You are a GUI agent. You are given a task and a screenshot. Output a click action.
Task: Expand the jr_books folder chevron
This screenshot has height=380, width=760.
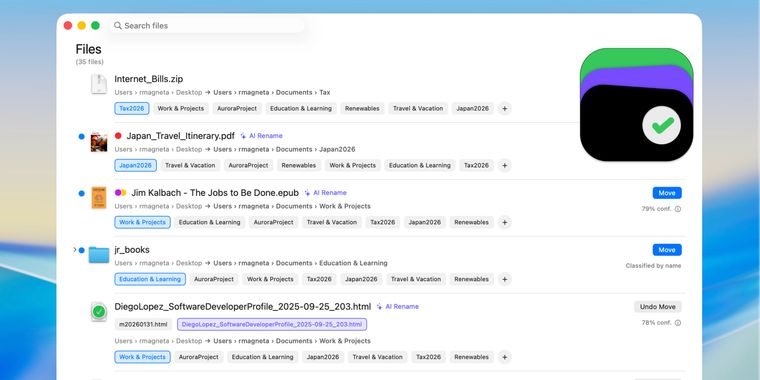coord(75,250)
